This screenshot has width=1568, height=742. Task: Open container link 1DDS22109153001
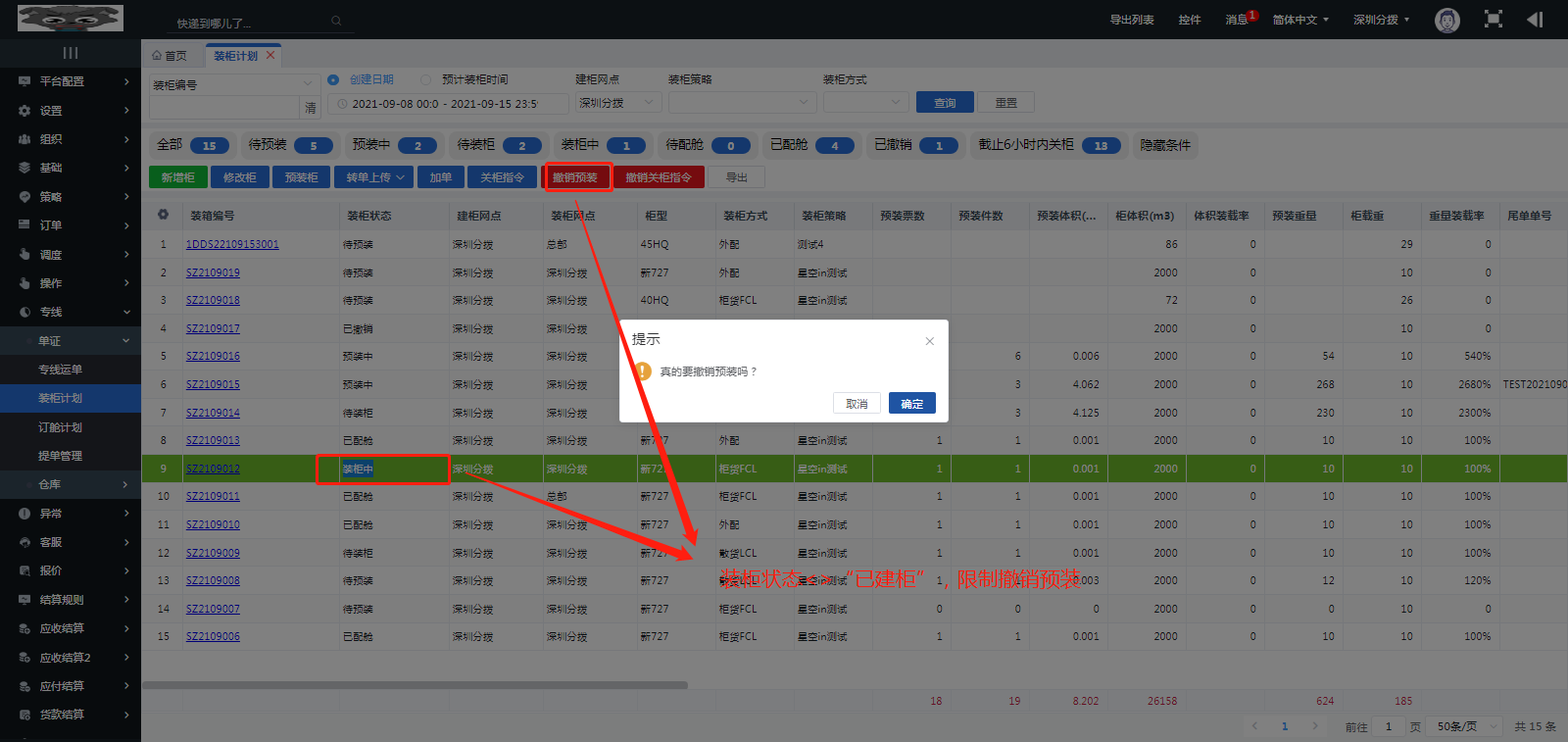point(232,244)
